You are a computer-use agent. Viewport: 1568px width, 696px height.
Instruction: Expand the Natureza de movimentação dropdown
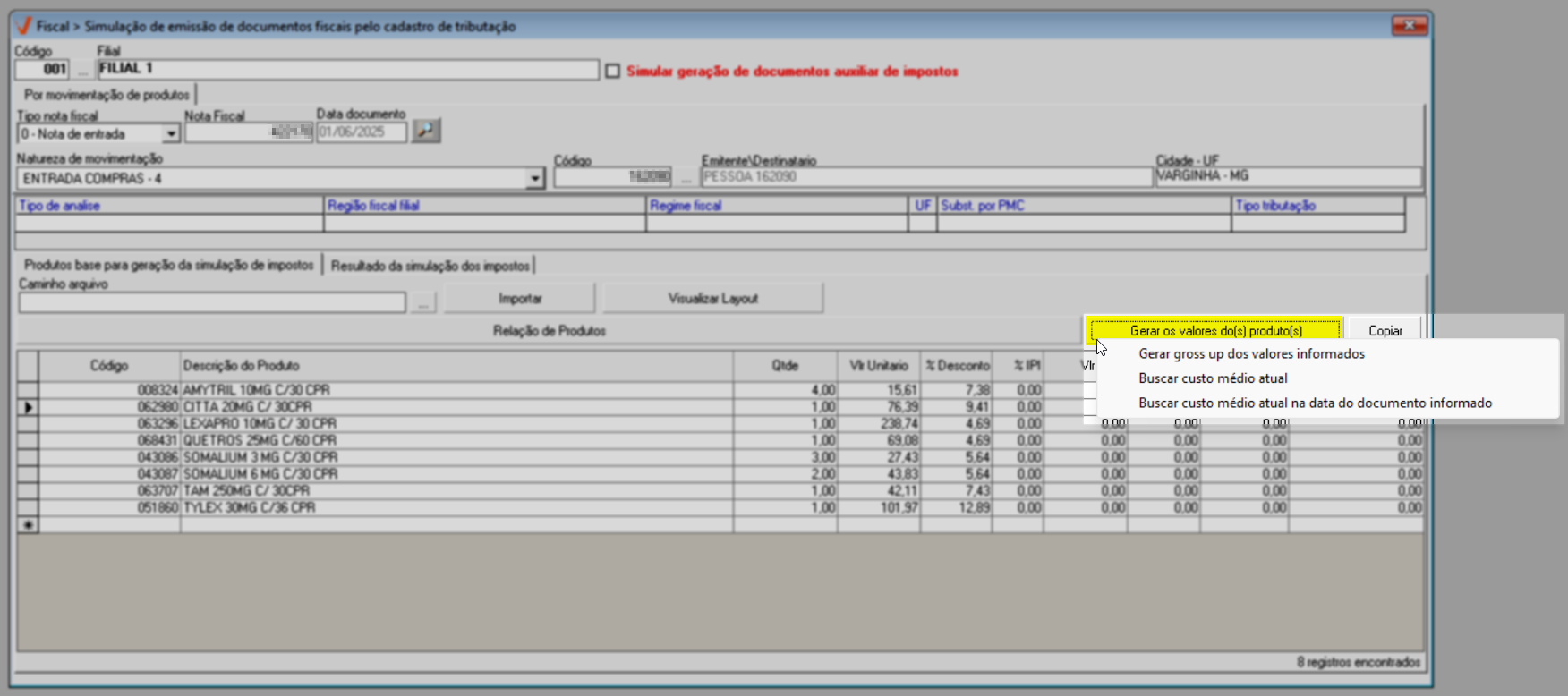pos(534,179)
